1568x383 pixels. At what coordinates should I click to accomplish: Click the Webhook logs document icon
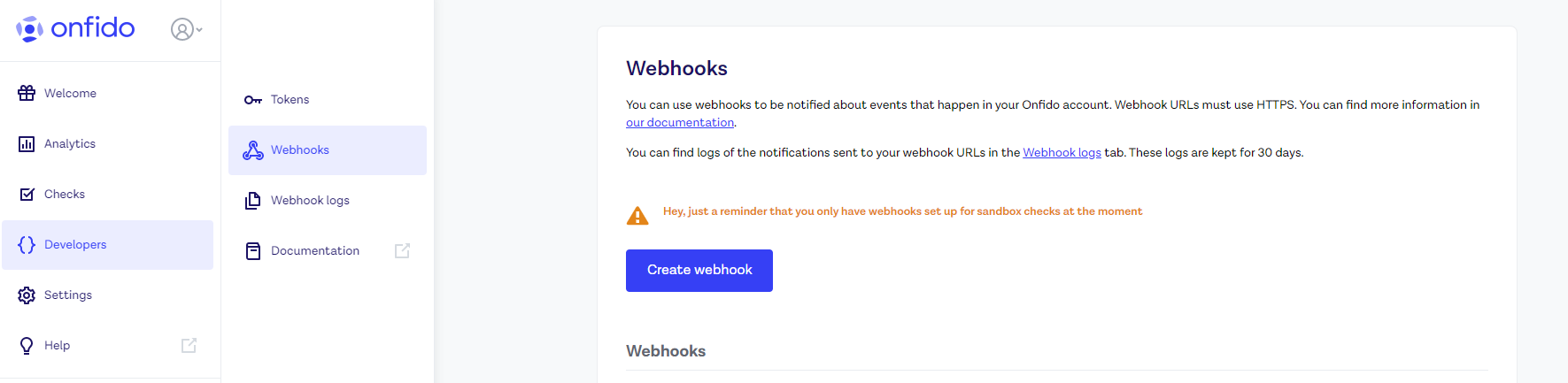coord(253,201)
